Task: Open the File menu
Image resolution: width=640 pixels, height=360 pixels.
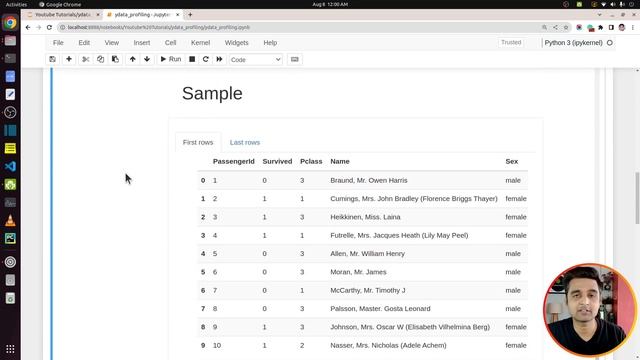Action: click(58, 43)
